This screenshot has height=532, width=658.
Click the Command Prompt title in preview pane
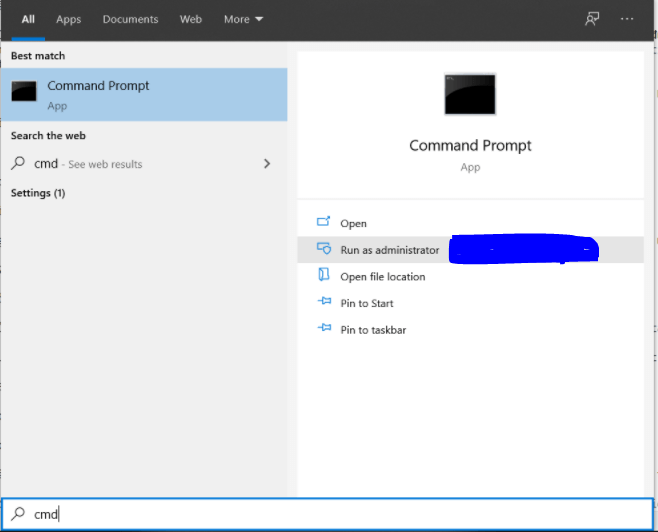(470, 146)
